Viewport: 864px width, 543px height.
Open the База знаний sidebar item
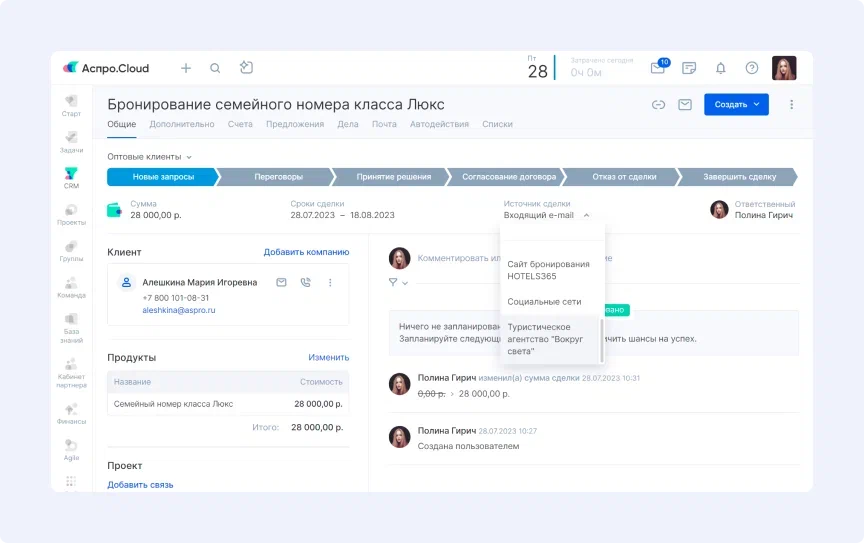point(71,329)
